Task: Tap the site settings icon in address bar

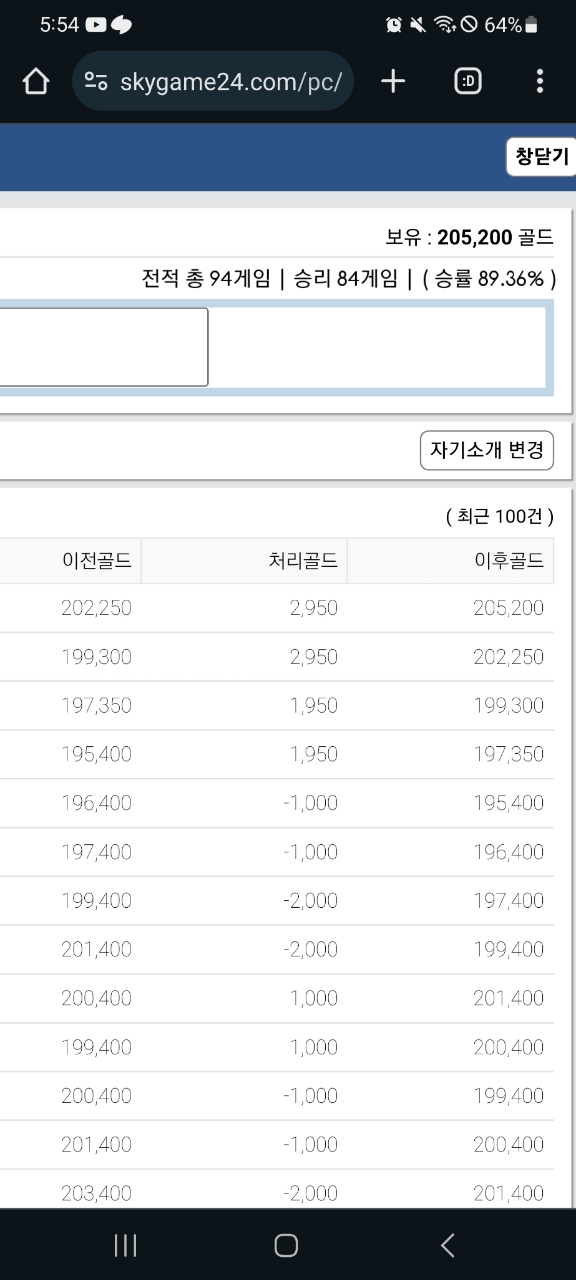Action: [96, 82]
